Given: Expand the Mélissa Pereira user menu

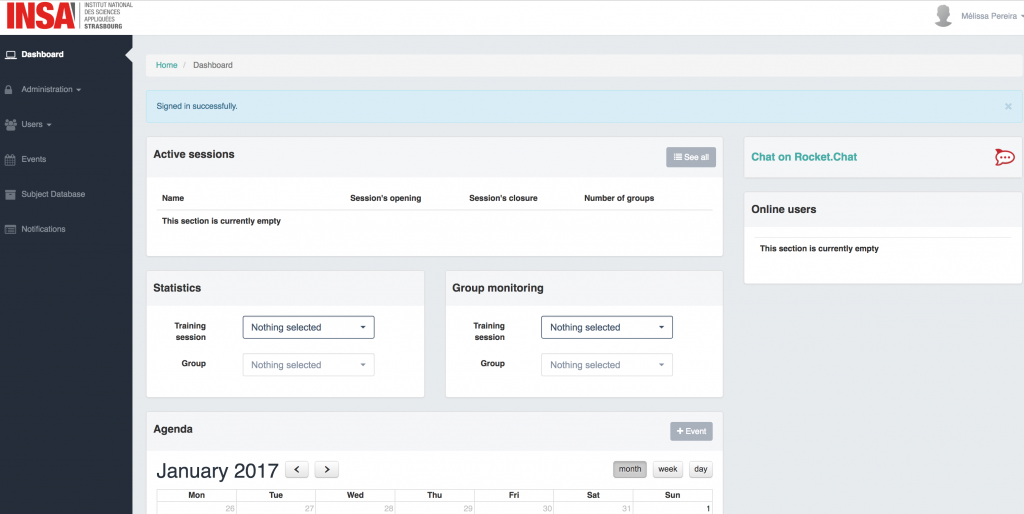Looking at the screenshot, I should coord(988,16).
